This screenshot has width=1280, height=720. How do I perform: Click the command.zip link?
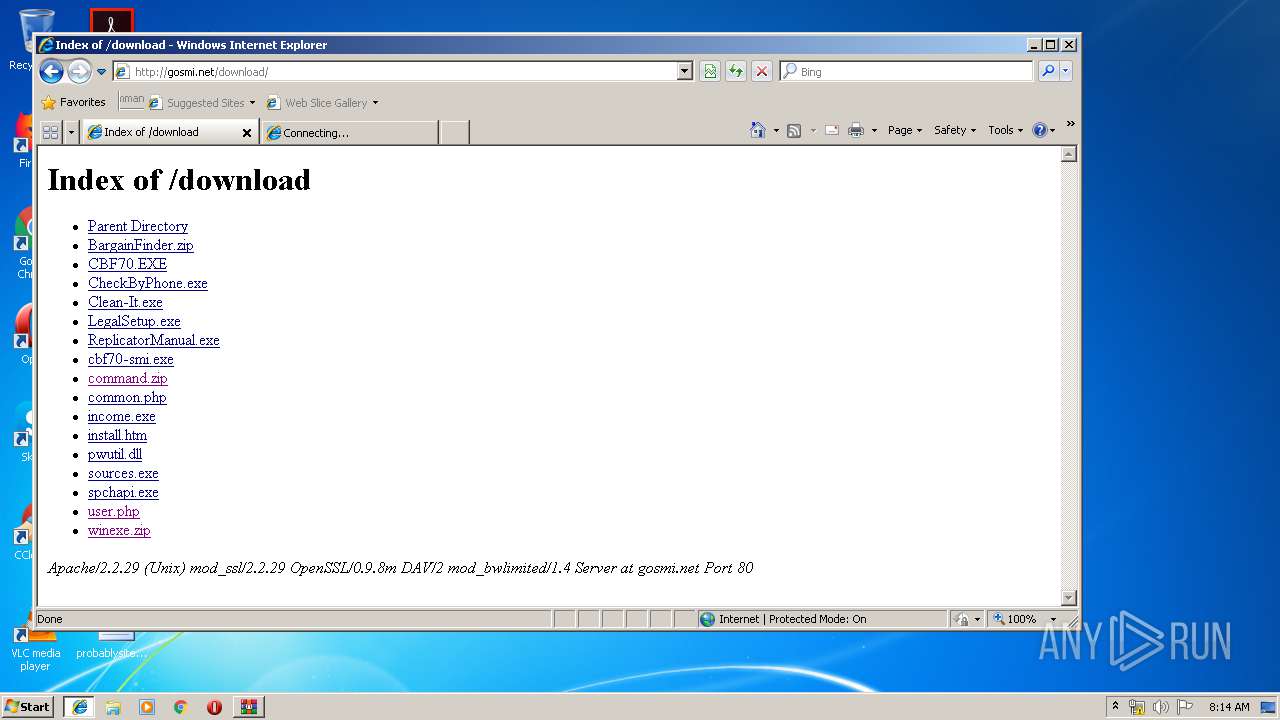tap(128, 378)
